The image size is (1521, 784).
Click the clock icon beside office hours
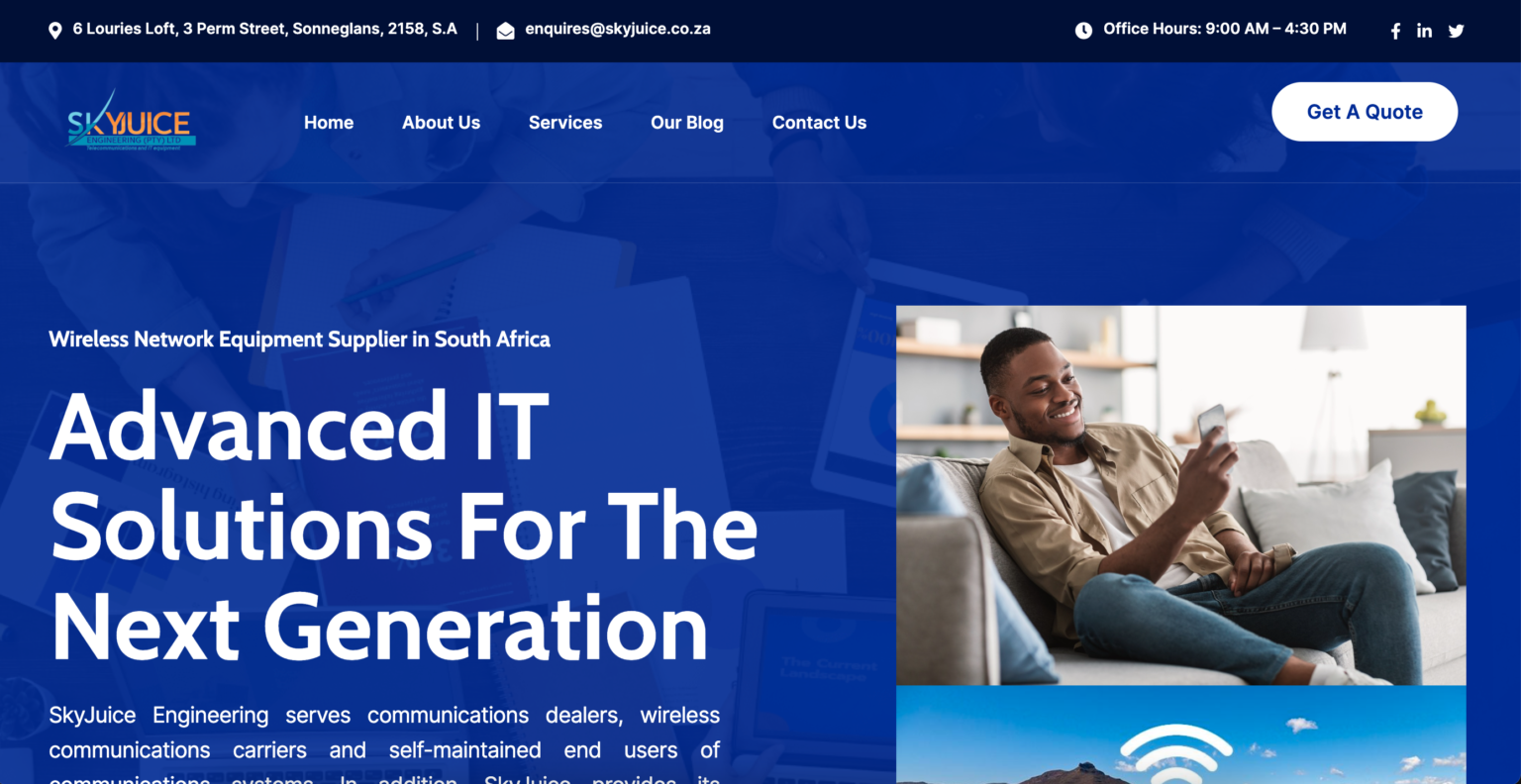tap(1083, 31)
